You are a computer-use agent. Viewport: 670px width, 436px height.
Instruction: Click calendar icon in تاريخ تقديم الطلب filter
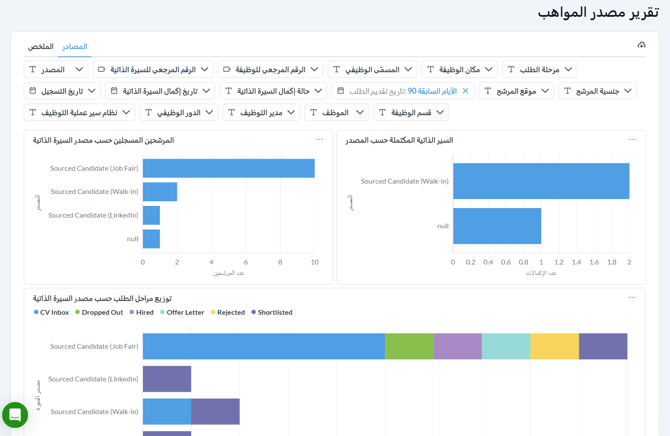(341, 91)
